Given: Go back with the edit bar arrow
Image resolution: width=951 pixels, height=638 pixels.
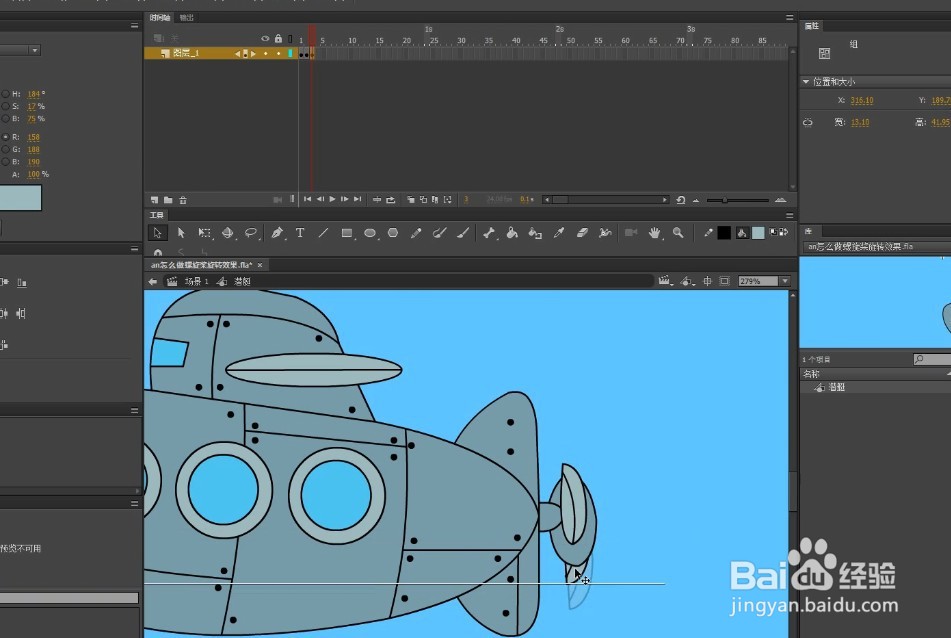Looking at the screenshot, I should 153,281.
